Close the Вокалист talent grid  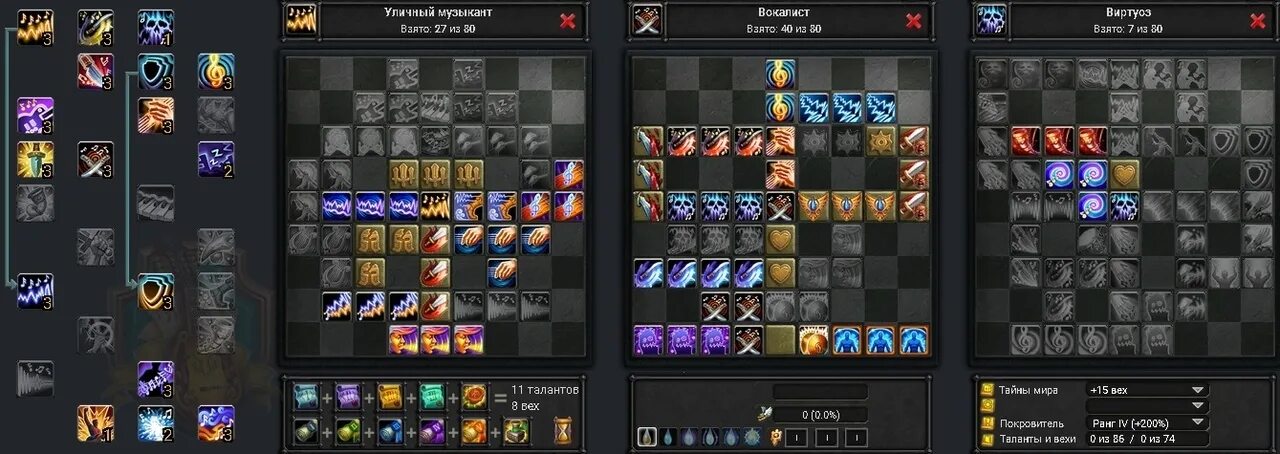point(913,21)
